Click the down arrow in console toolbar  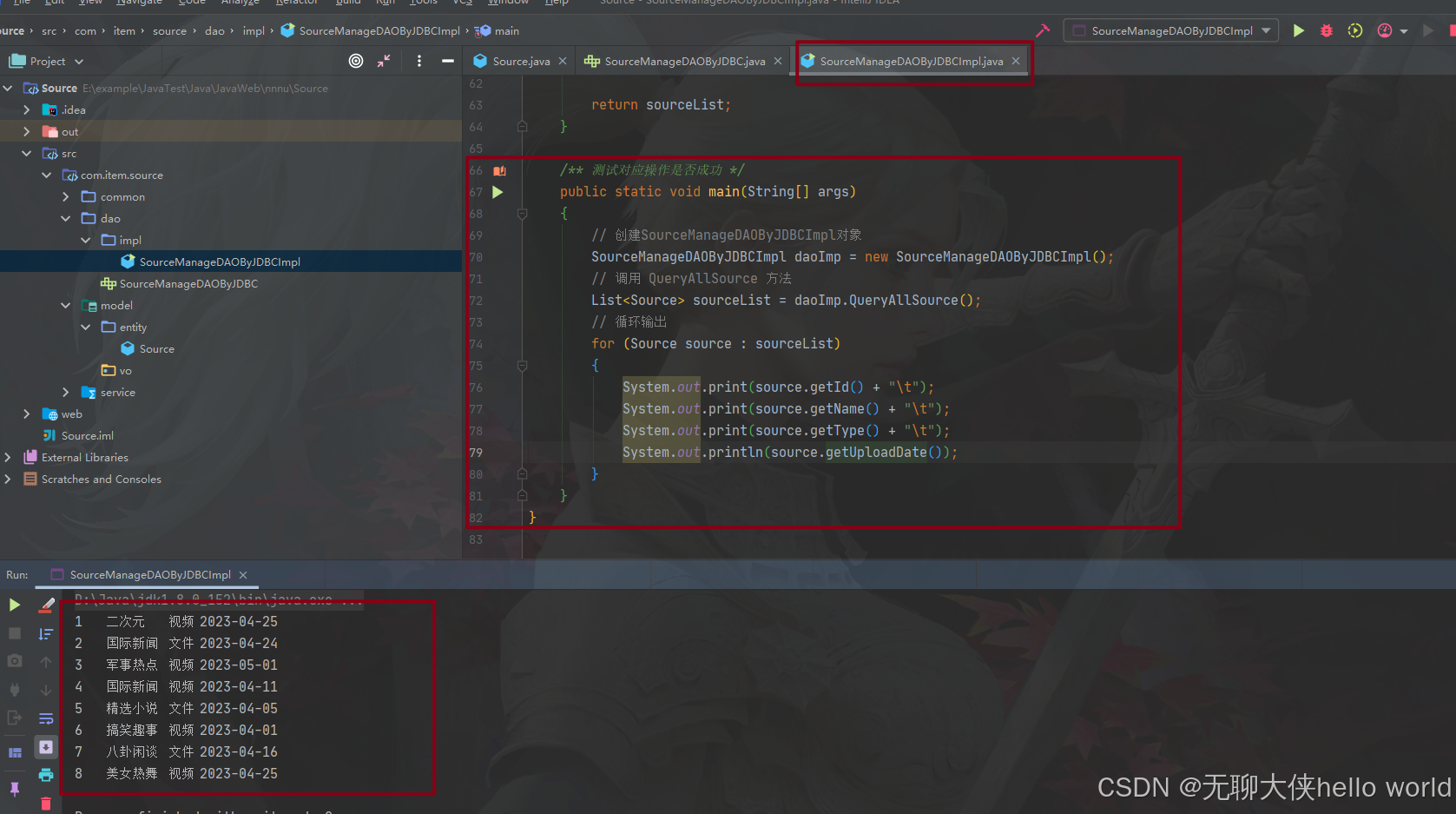[x=46, y=690]
